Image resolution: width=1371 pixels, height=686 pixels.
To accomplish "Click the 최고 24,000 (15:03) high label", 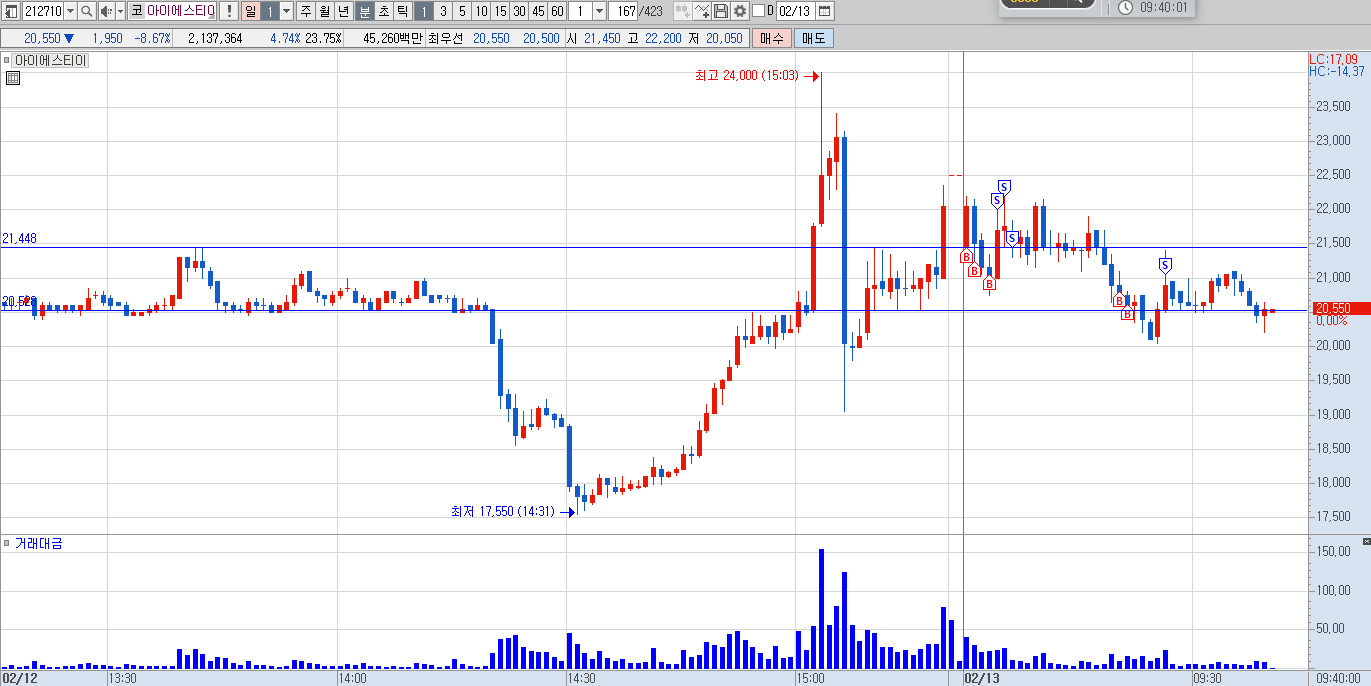I will 747,75.
